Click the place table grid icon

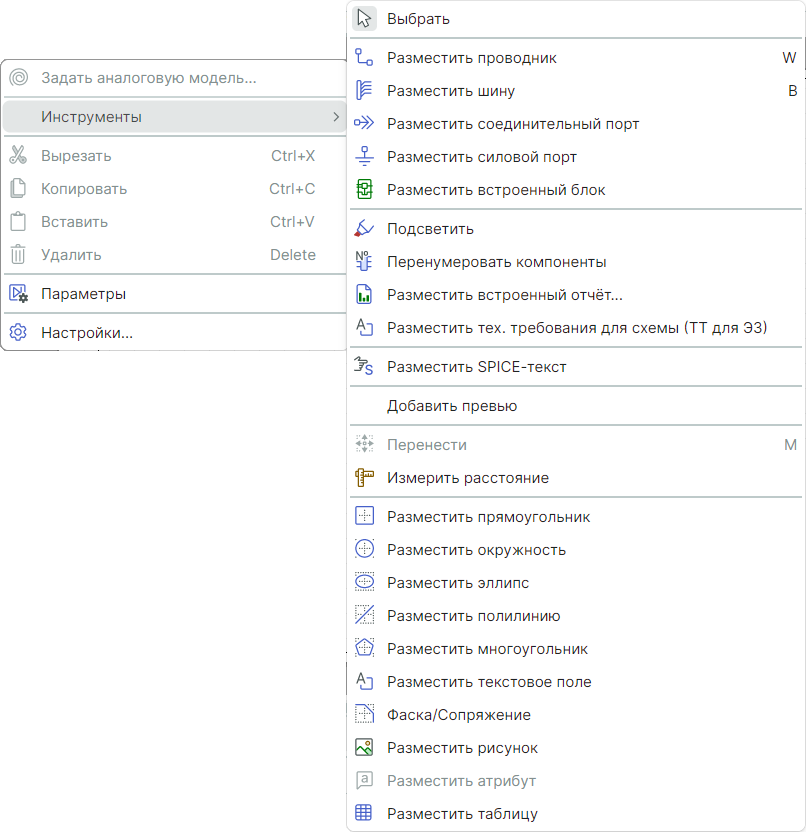pos(364,814)
